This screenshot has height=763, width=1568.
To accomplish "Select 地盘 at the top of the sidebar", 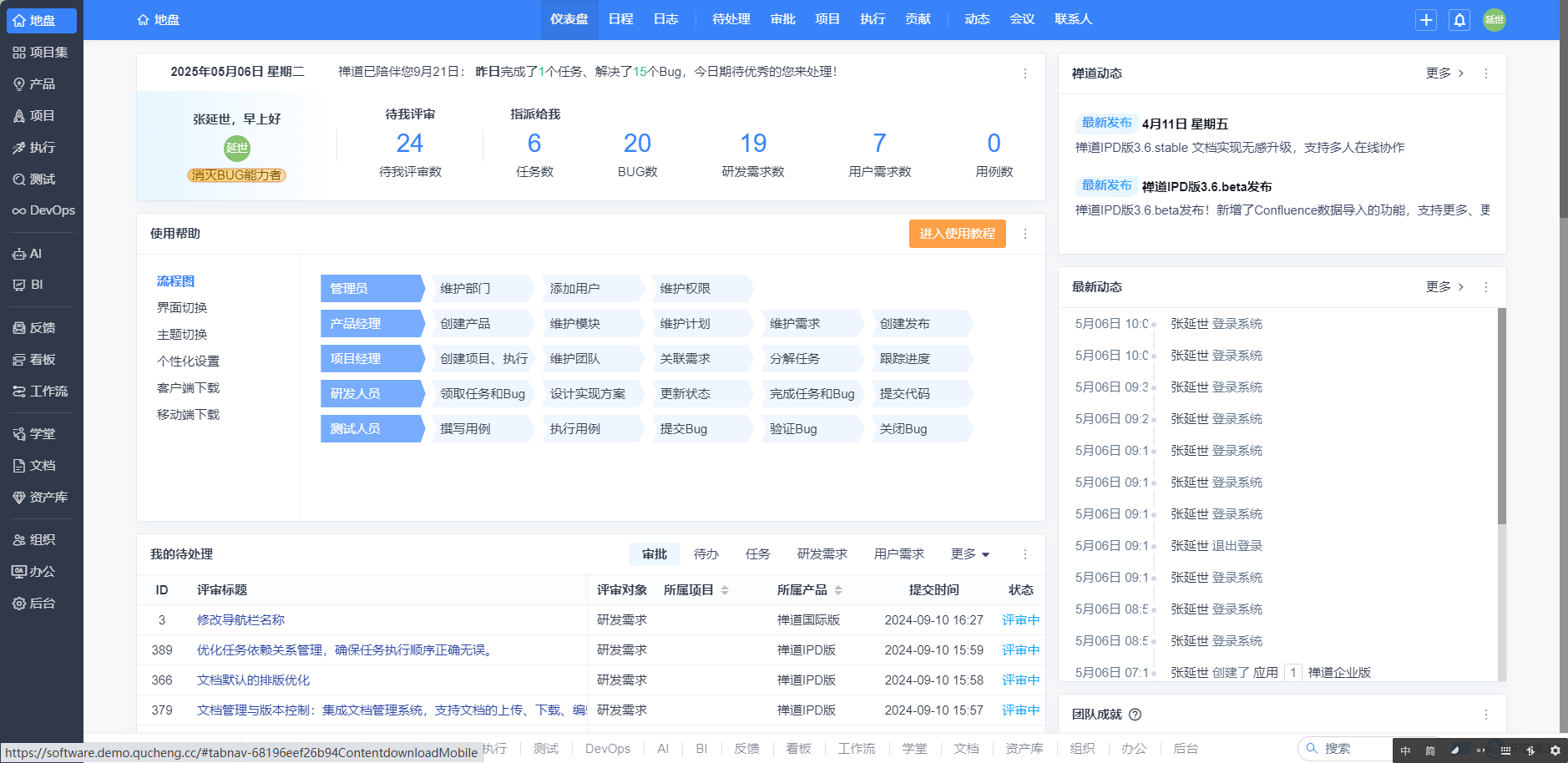I will click(41, 20).
